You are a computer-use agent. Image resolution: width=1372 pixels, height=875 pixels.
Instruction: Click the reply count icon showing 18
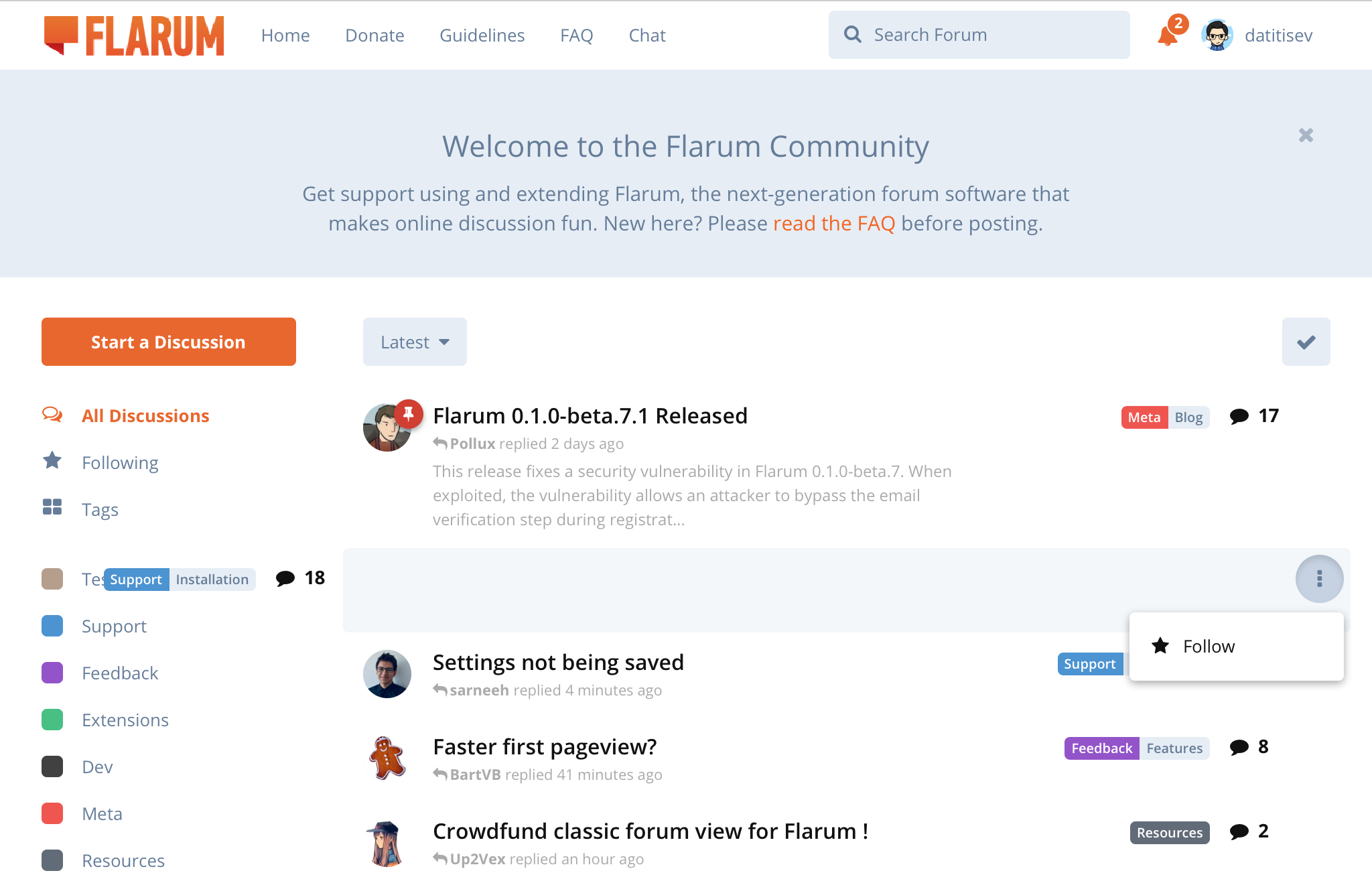pyautogui.click(x=285, y=578)
